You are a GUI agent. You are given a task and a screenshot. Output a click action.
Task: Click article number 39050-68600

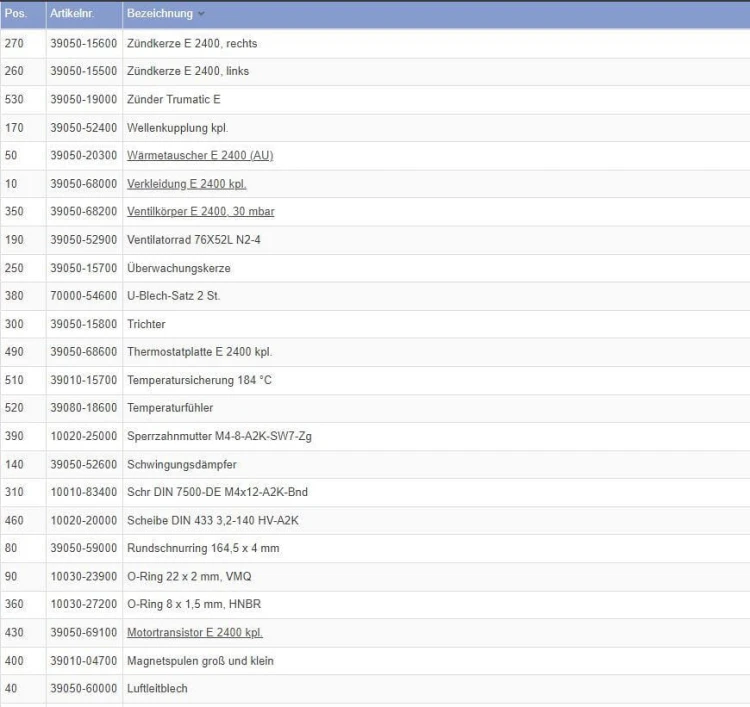point(84,352)
